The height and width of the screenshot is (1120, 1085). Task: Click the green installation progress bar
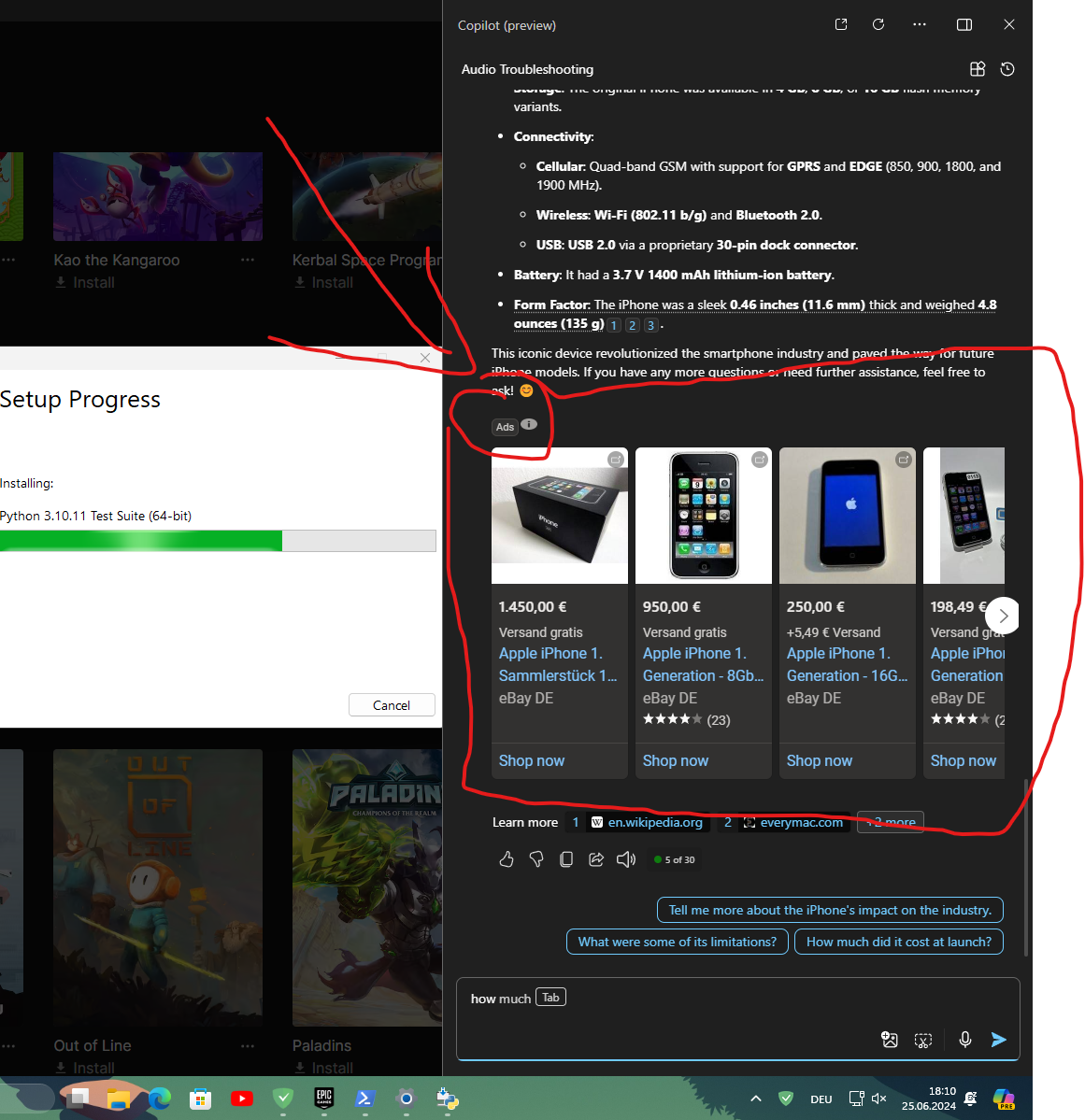[140, 540]
